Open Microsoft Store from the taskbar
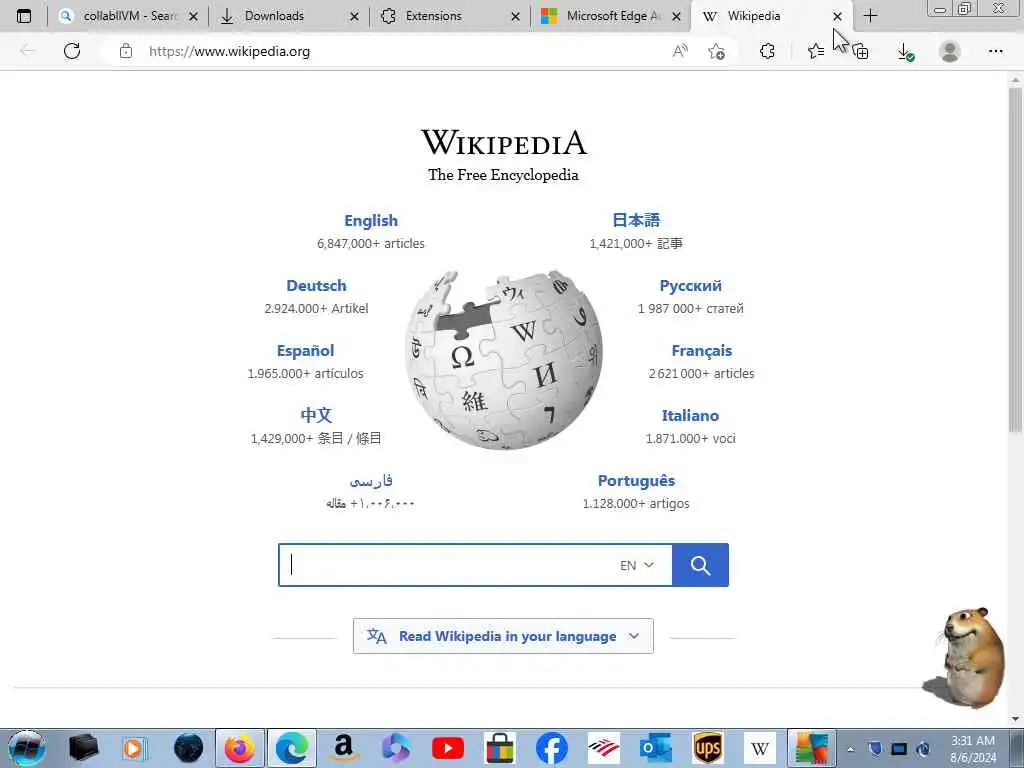This screenshot has height=768, width=1024. pos(500,748)
